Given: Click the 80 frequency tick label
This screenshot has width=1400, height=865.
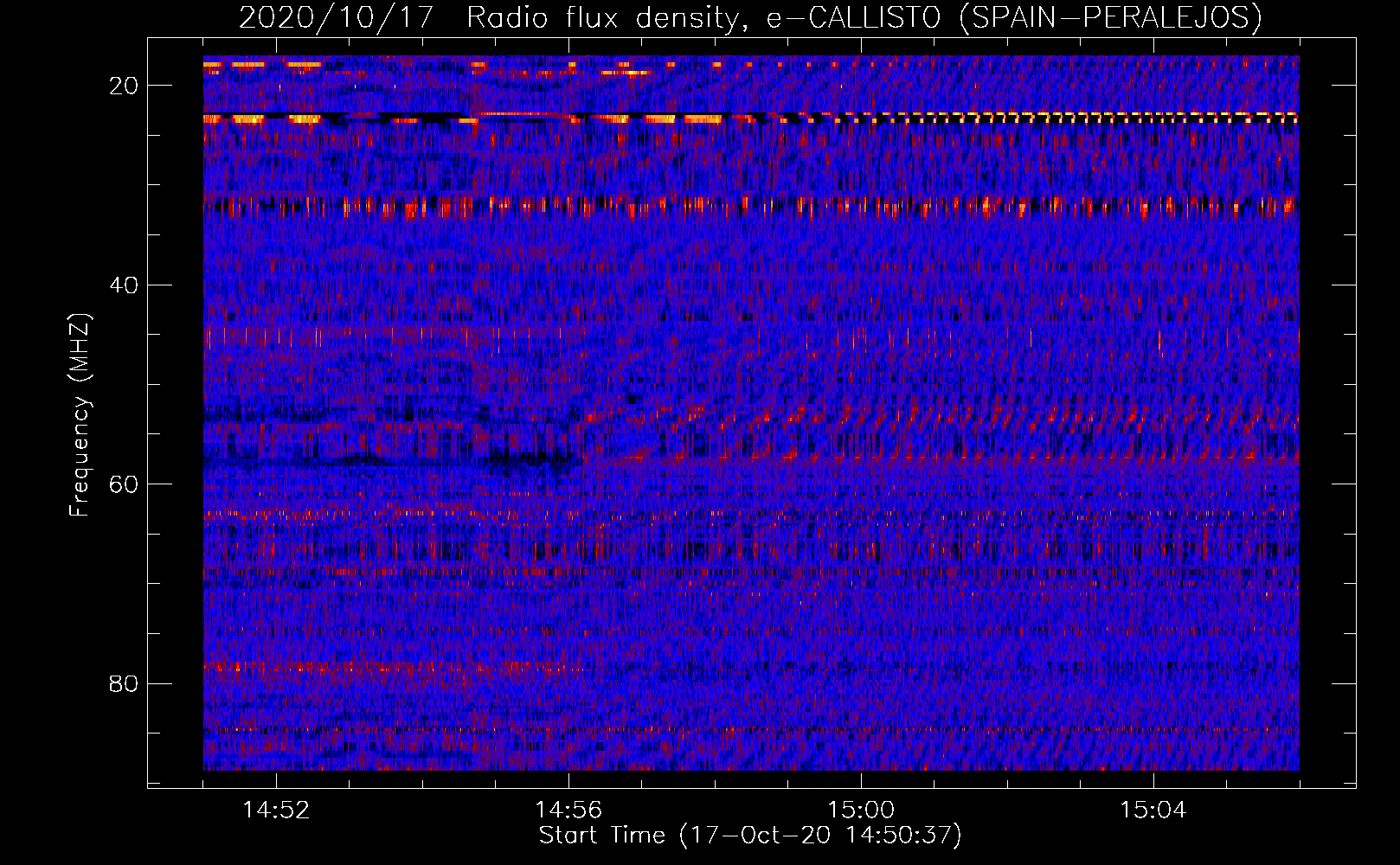Looking at the screenshot, I should click(125, 683).
